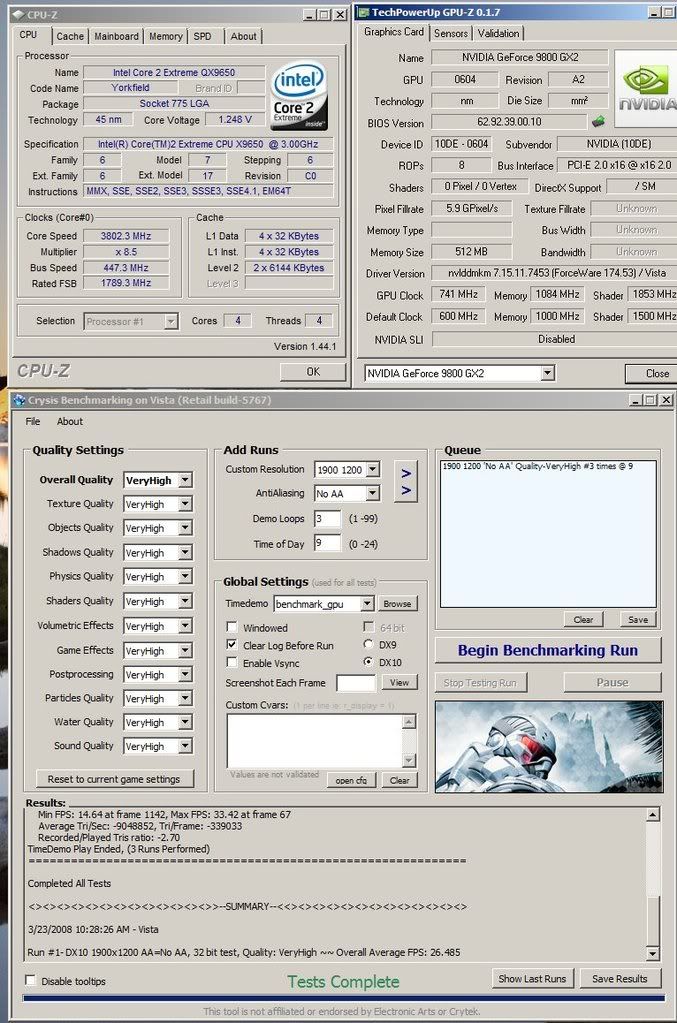Viewport: 677px width, 1023px height.
Task: Click the Show Last Runs button
Action: [532, 979]
